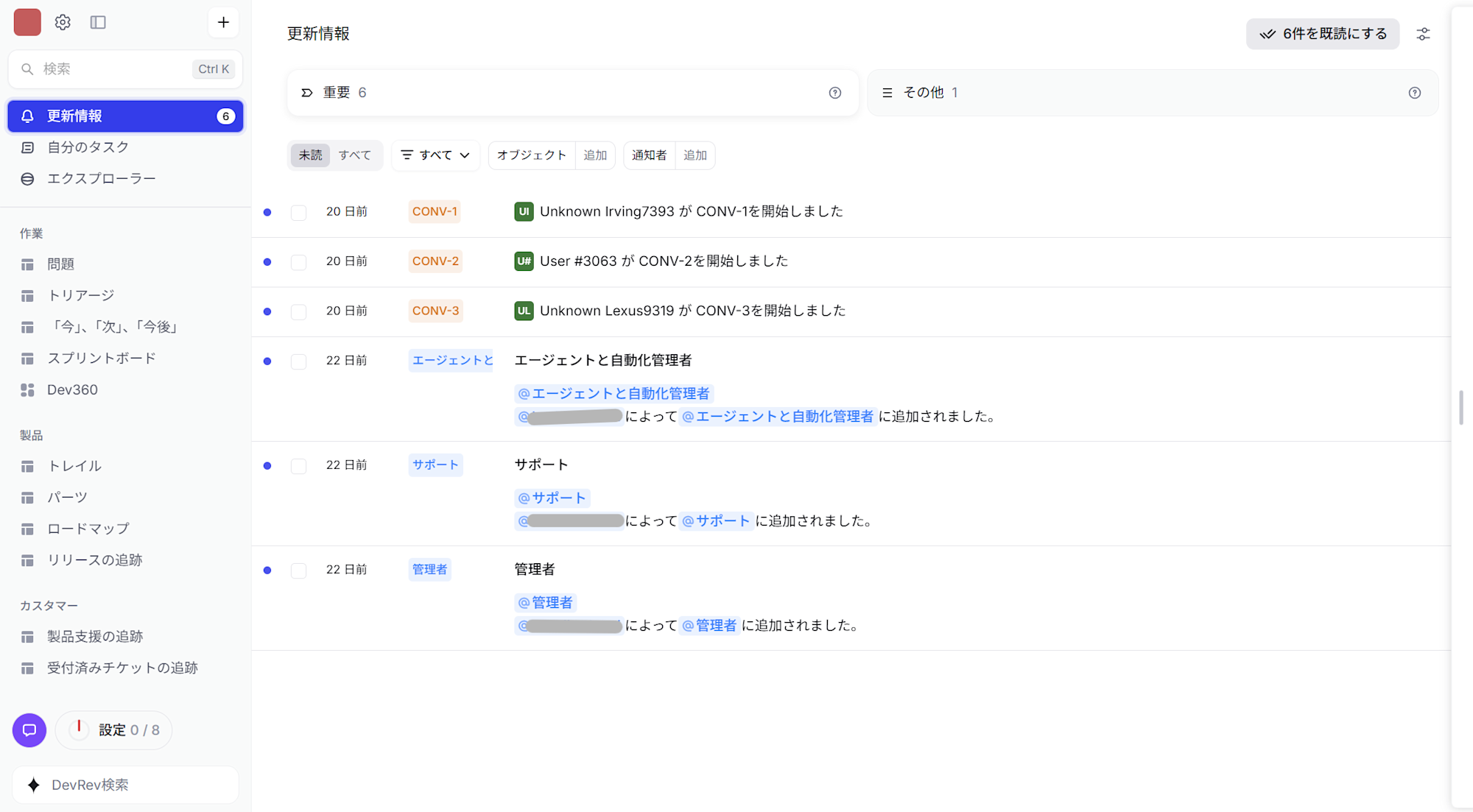
Task: Open the chat bubble icon at bottom left
Action: tap(29, 730)
